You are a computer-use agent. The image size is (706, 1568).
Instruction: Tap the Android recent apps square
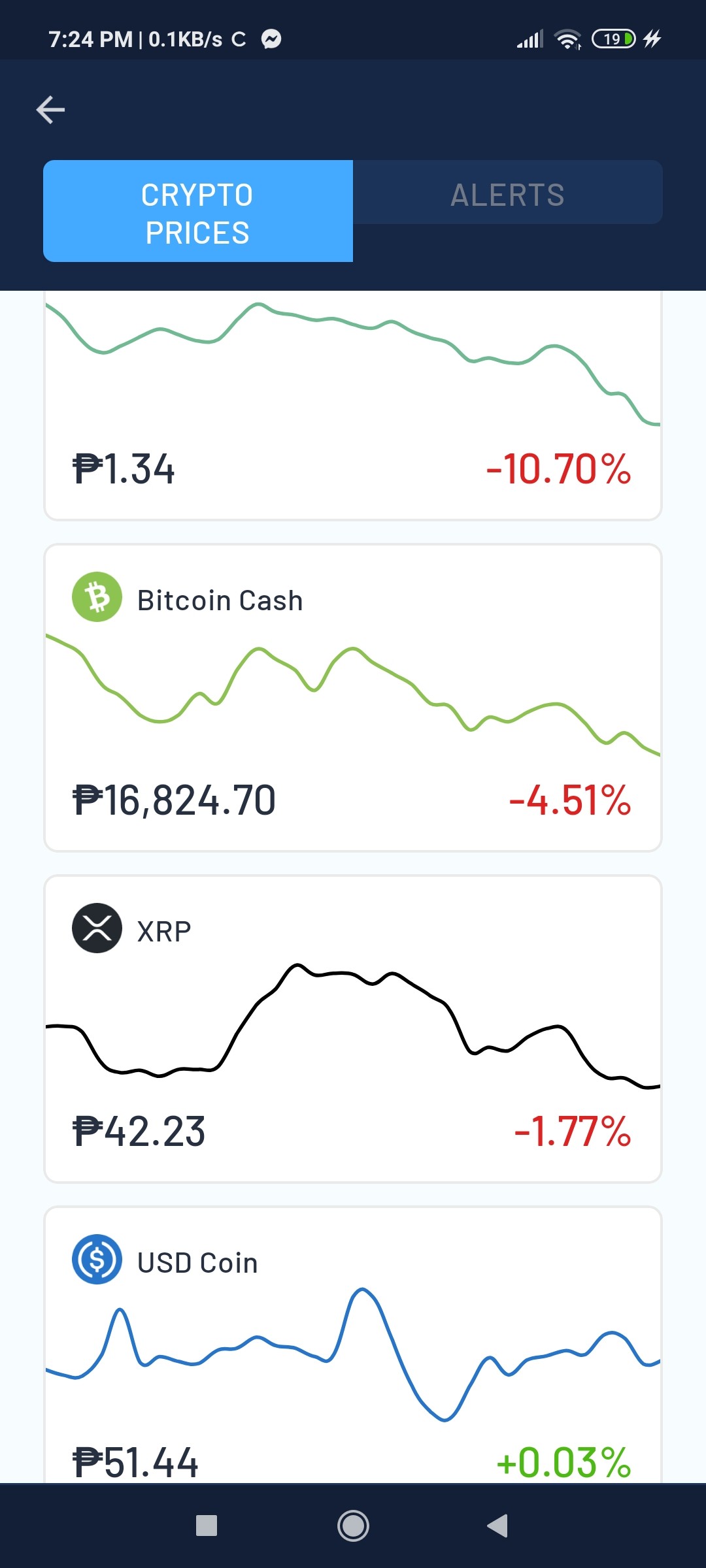coord(207,1526)
